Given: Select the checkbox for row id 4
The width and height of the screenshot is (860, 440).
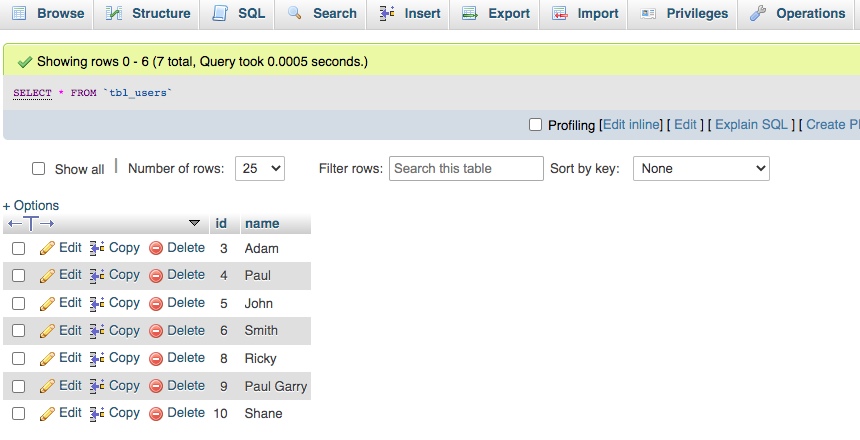Looking at the screenshot, I should pyautogui.click(x=19, y=275).
